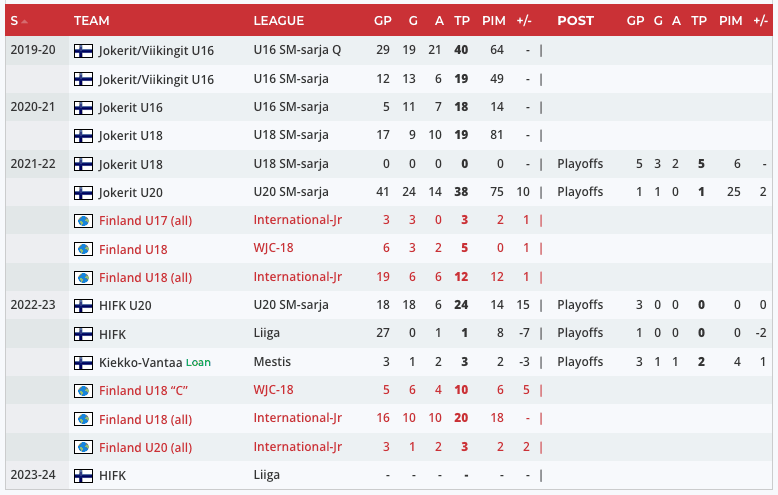Click globe icon next to Finland U20 (all)

[84, 447]
